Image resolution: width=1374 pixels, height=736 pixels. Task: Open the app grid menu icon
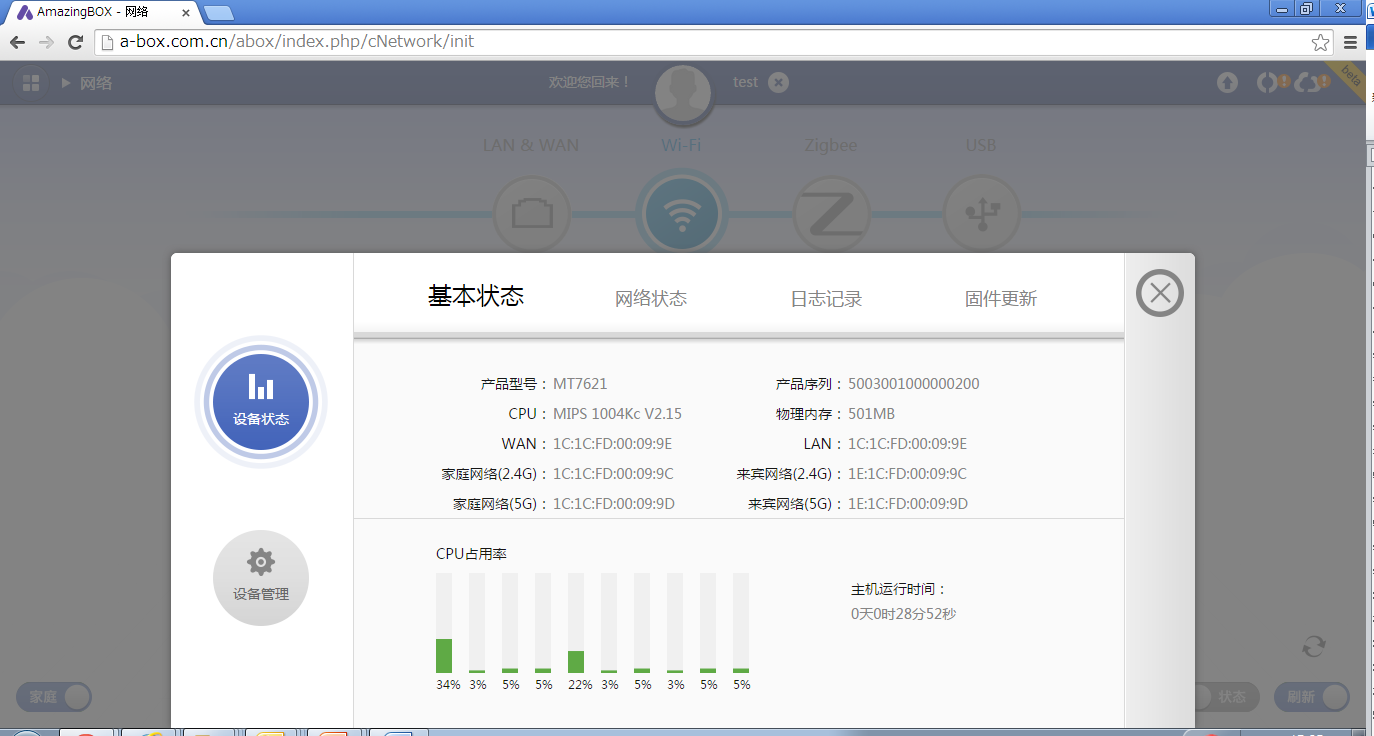point(31,83)
